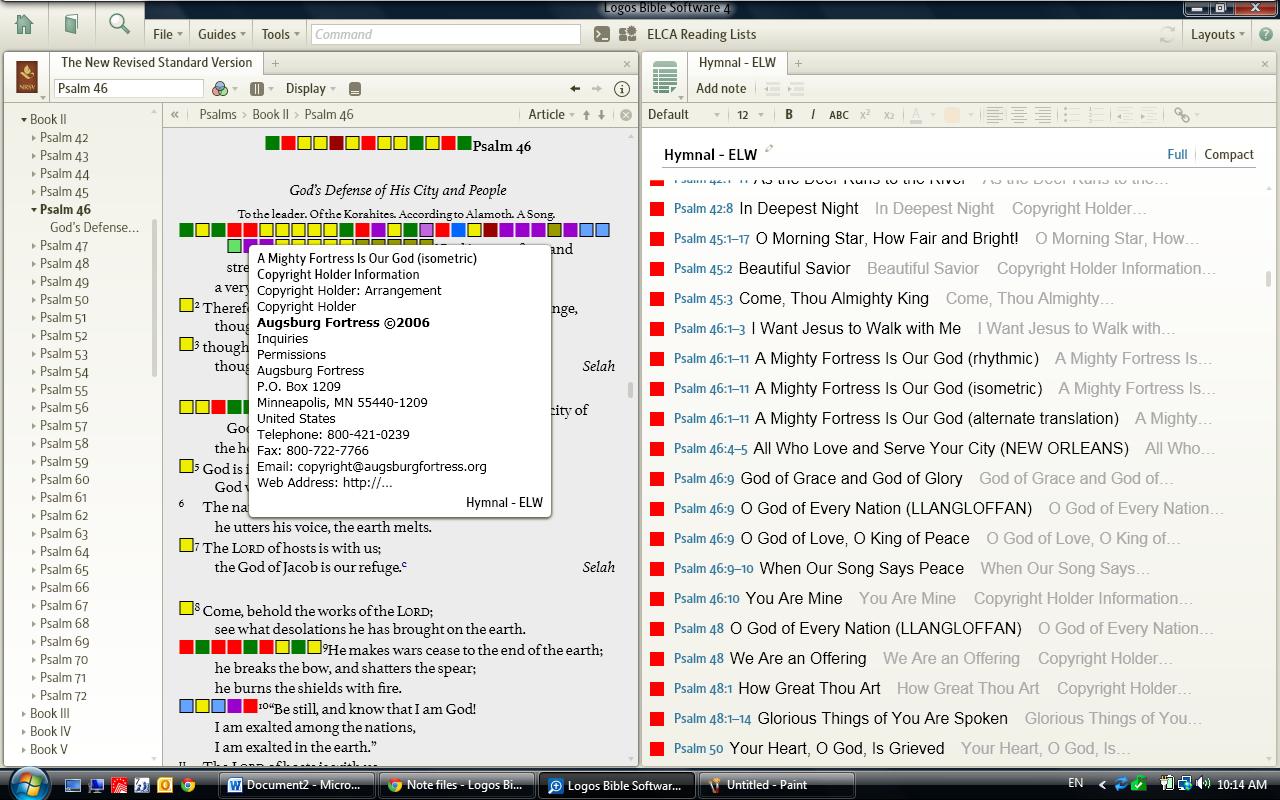The image size is (1280, 800).
Task: Collapse the Book II tree node
Action: pos(24,120)
